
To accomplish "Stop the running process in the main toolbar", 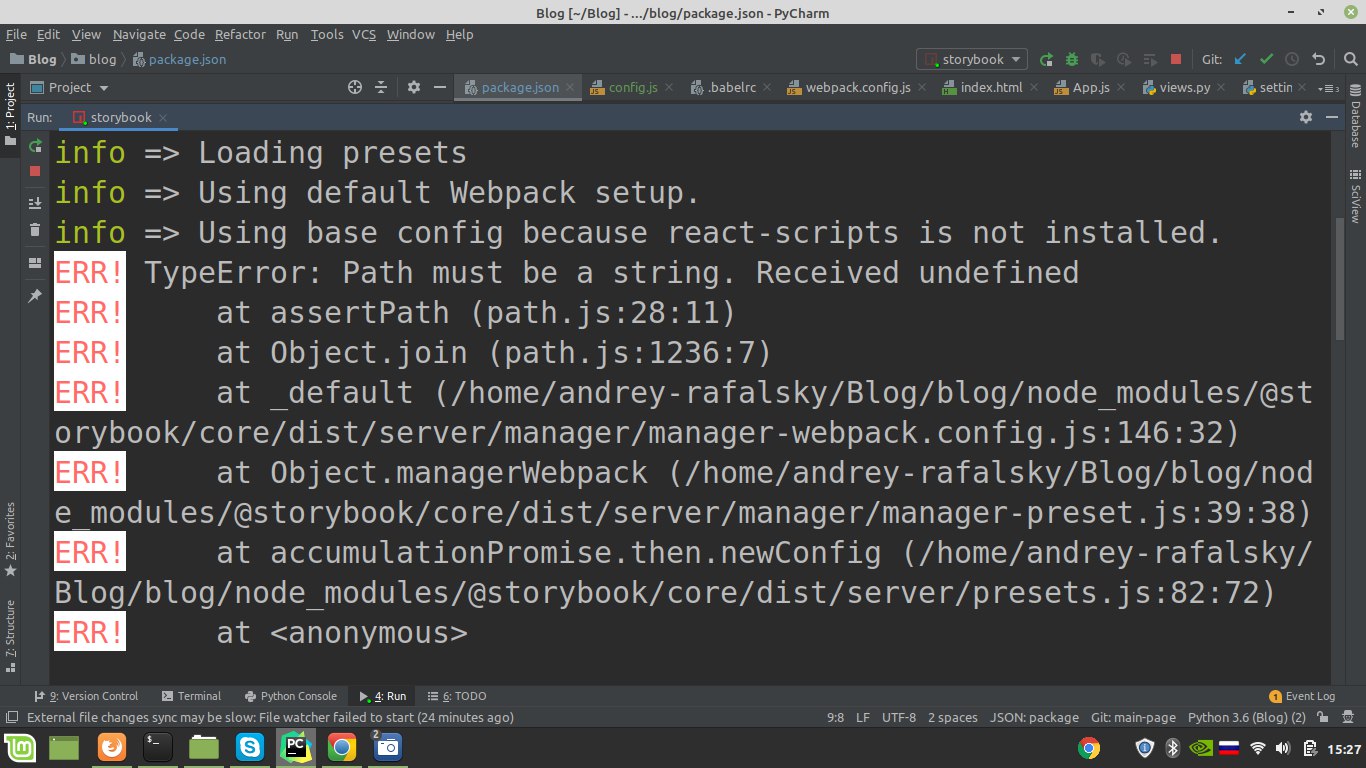I will point(1176,59).
